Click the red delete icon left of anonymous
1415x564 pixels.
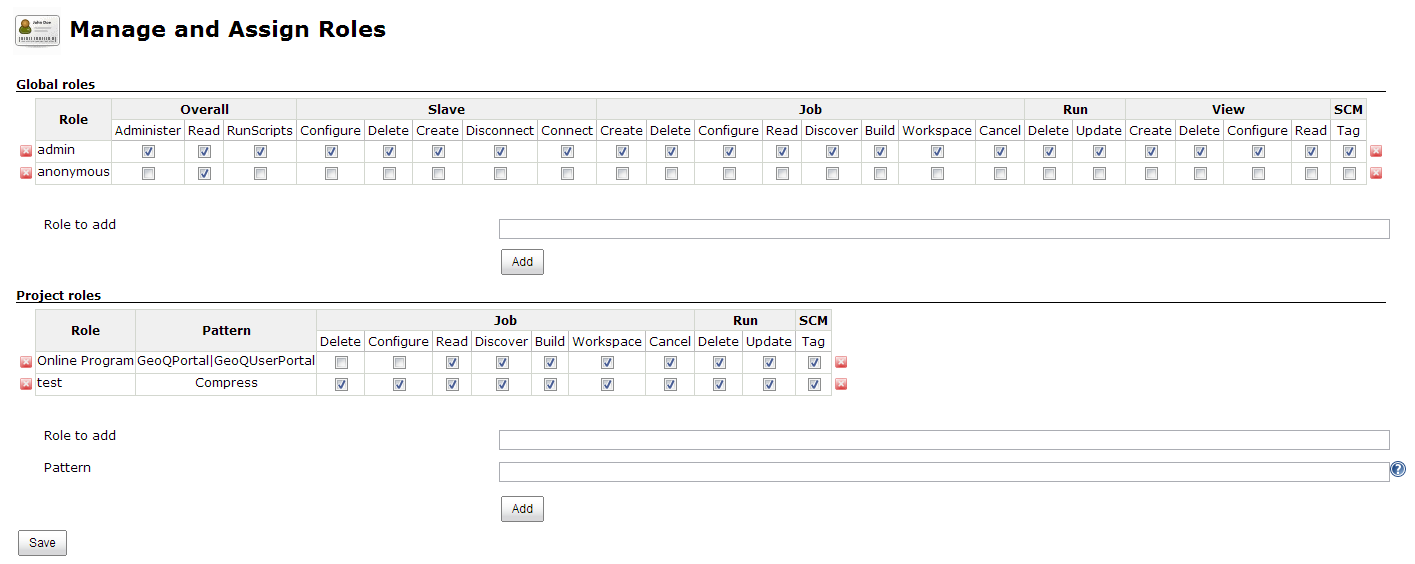[26, 173]
